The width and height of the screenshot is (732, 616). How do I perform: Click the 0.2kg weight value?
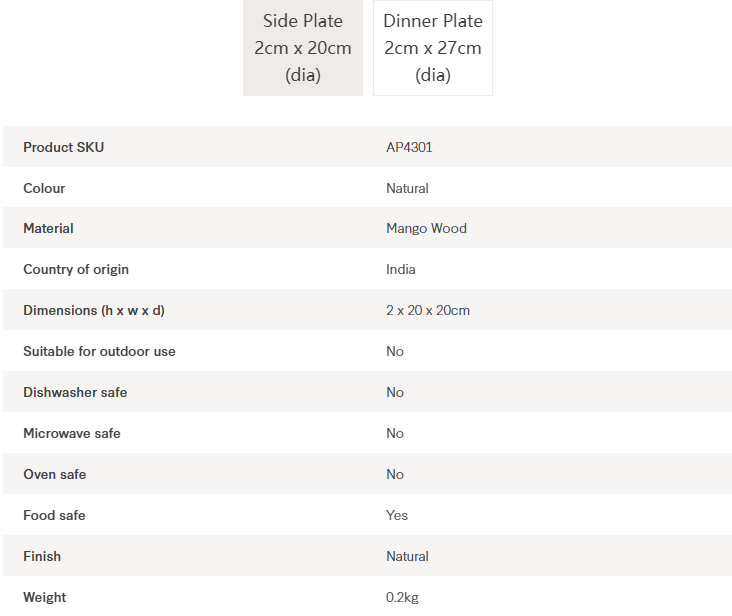[x=402, y=597]
